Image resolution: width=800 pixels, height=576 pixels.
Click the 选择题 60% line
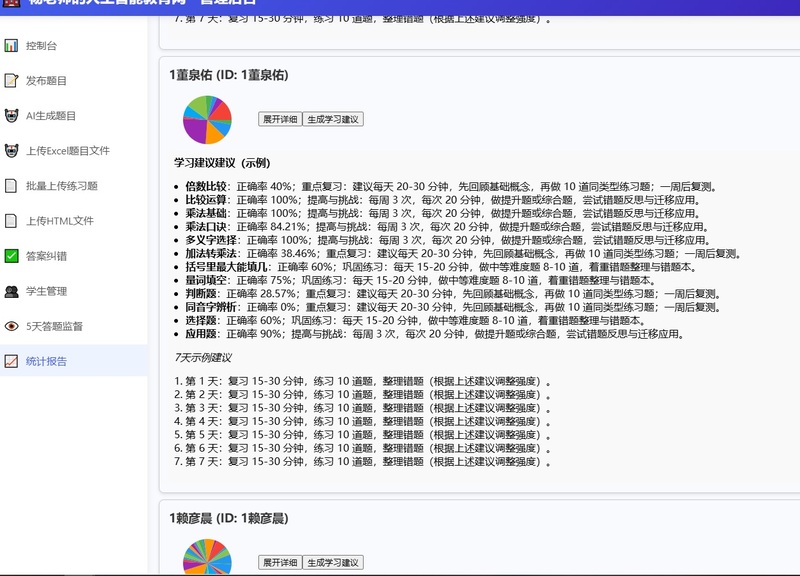click(416, 320)
